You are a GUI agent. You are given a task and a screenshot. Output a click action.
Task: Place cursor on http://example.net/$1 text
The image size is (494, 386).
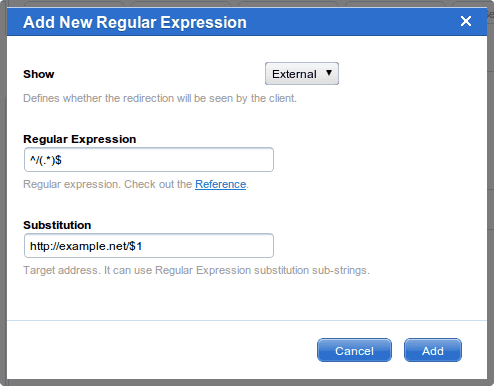click(x=86, y=246)
